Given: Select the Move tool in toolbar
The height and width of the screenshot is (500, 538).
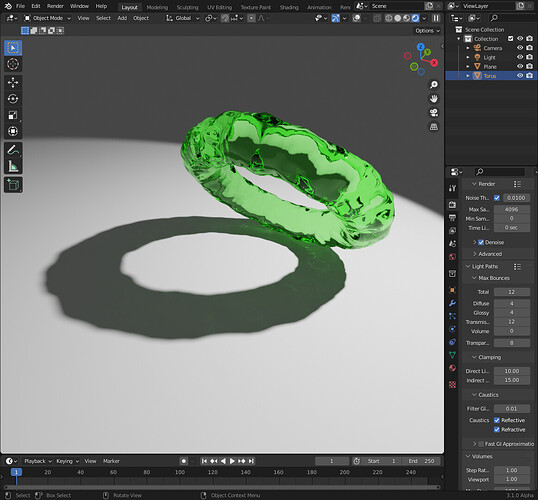Looking at the screenshot, I should click(13, 82).
